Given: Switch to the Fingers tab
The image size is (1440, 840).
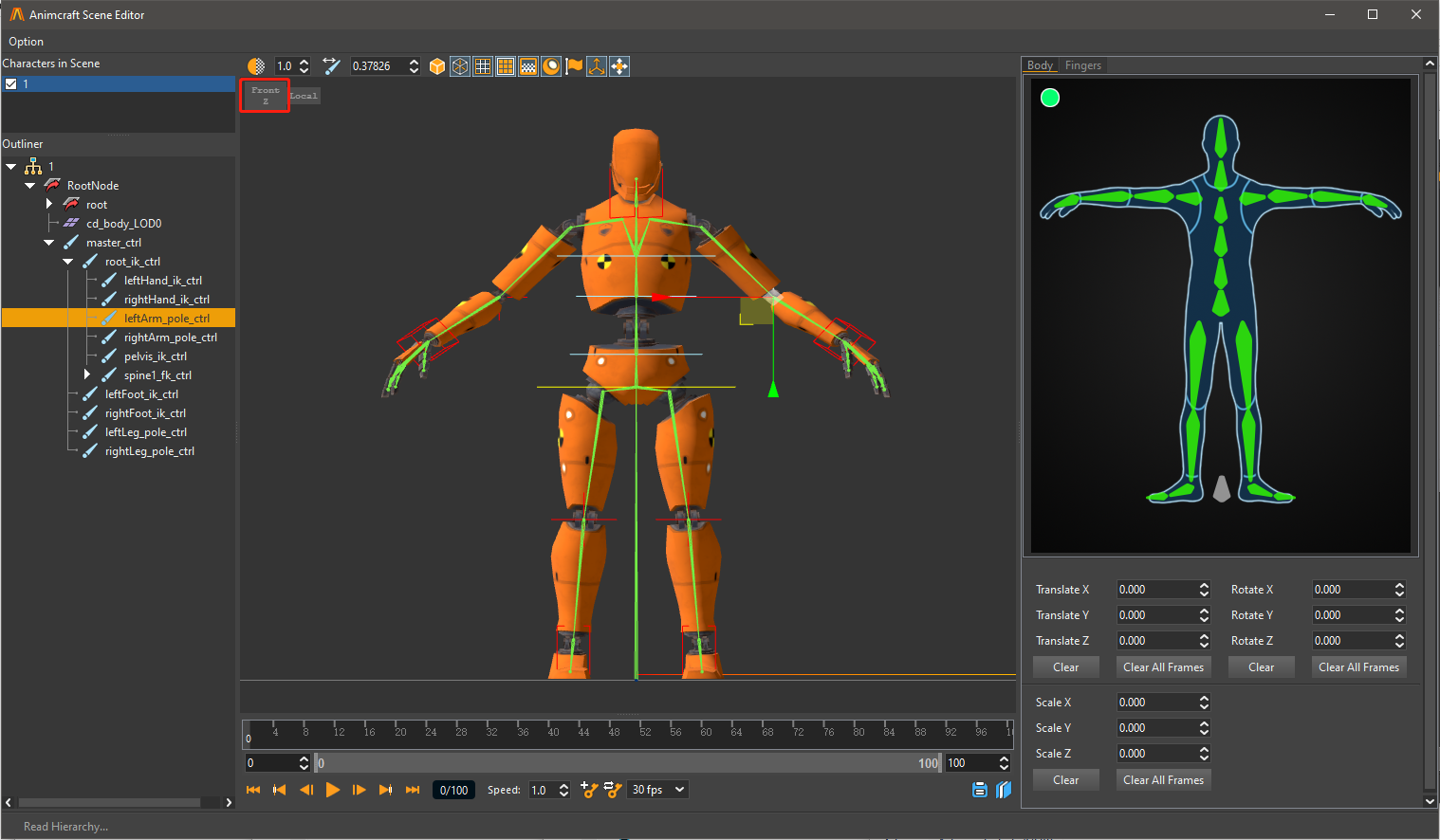Looking at the screenshot, I should click(1082, 65).
